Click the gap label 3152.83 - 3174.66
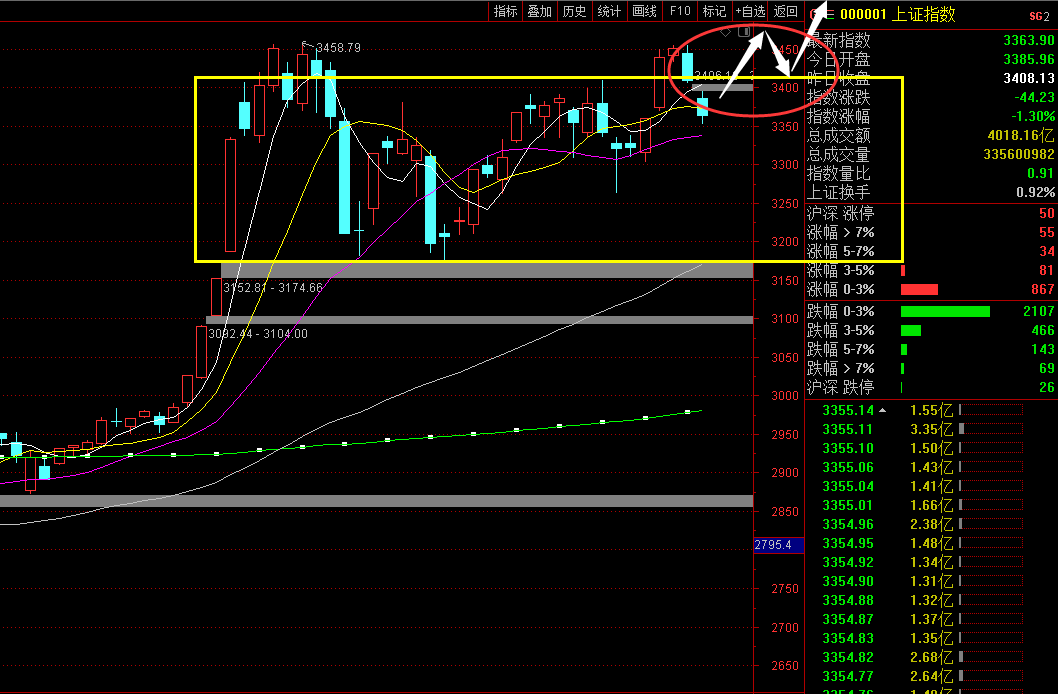The image size is (1058, 694). 273,288
